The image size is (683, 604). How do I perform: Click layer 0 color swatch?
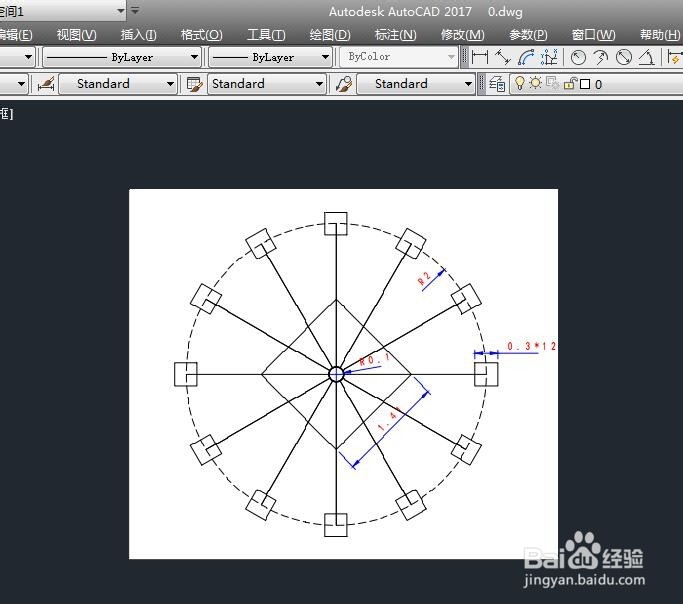click(x=585, y=84)
